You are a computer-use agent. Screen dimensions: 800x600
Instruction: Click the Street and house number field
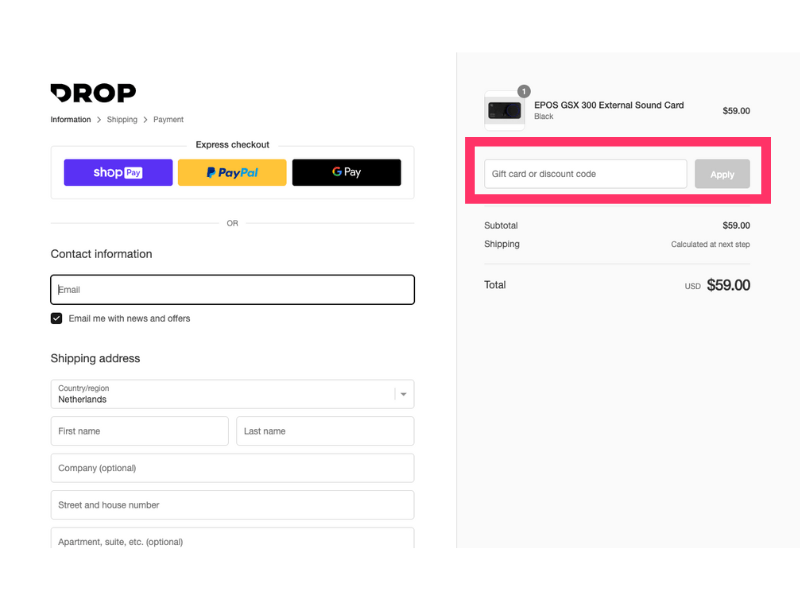[232, 505]
